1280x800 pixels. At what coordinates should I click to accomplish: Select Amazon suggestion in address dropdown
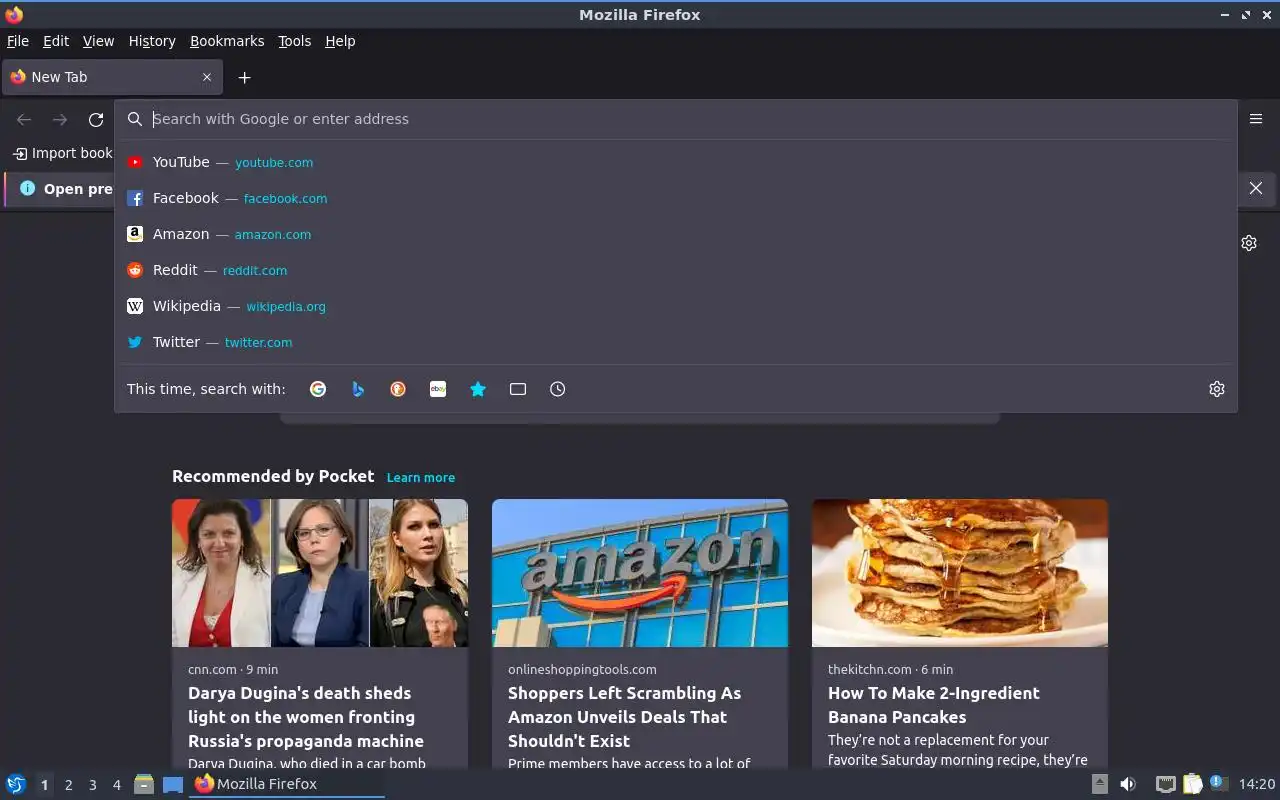click(676, 234)
